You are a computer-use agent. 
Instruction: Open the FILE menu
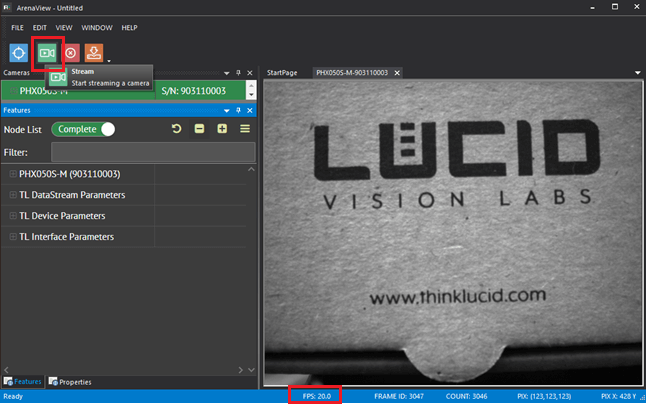point(17,27)
